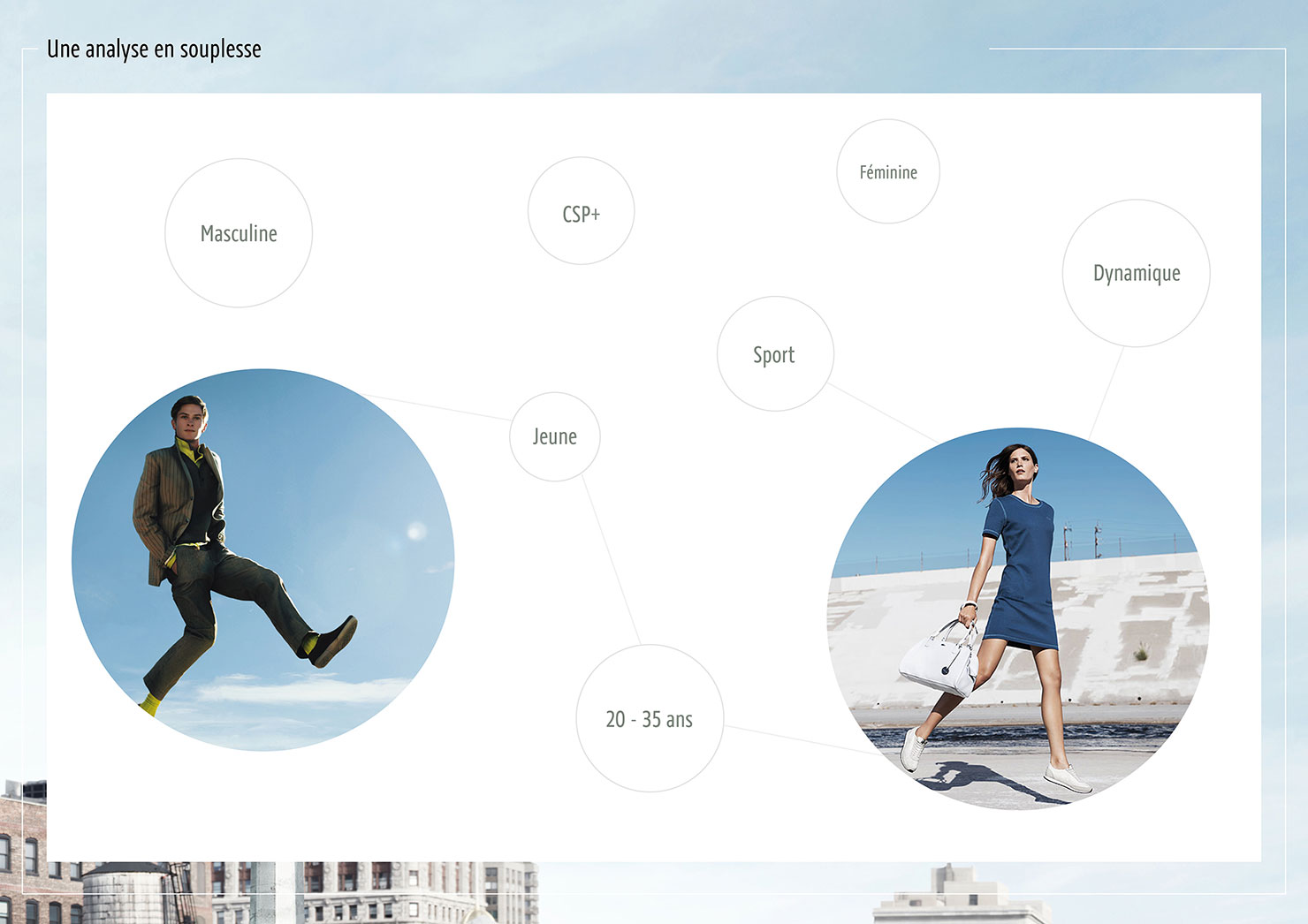1308x924 pixels.
Task: Click the Féminine circle
Action: (888, 172)
